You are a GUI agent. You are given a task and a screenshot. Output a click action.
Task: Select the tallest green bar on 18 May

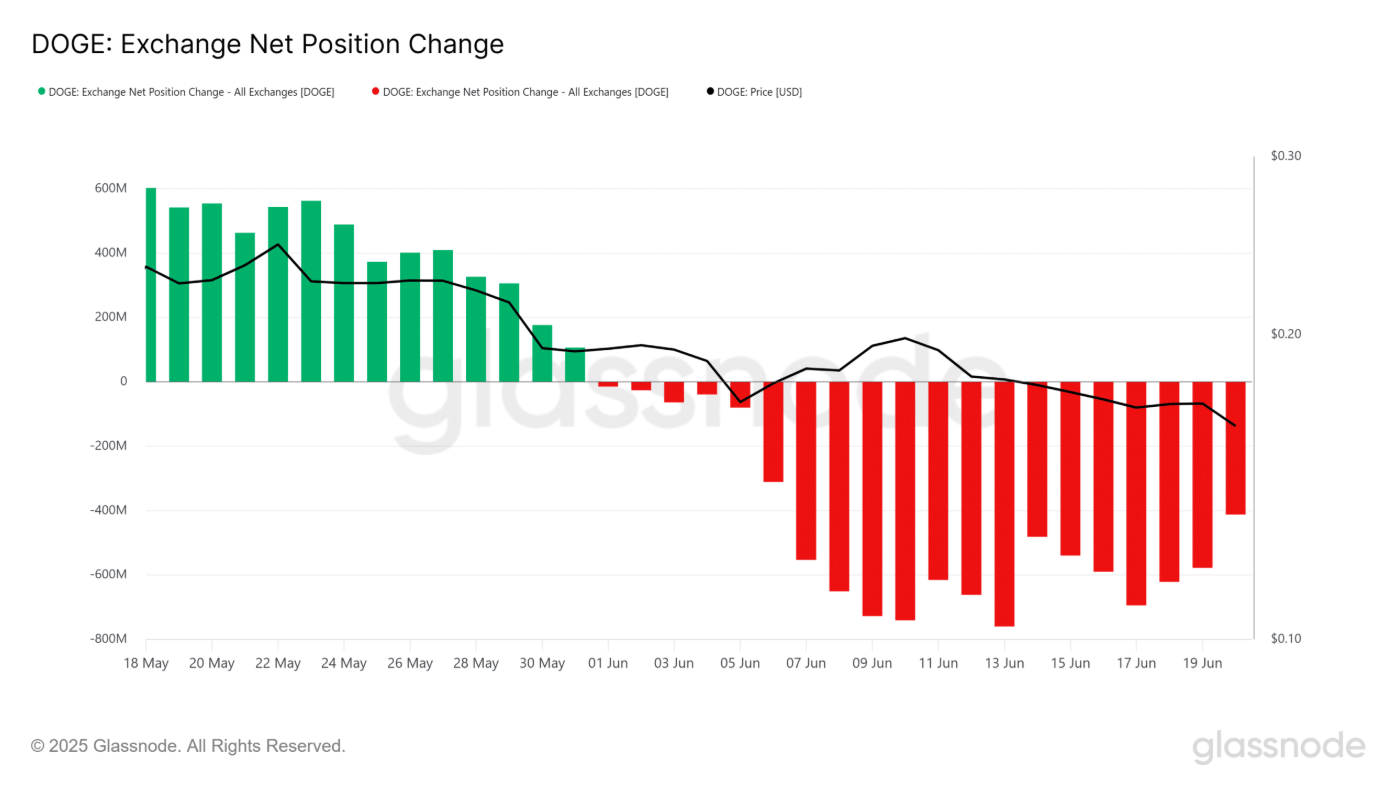point(151,285)
